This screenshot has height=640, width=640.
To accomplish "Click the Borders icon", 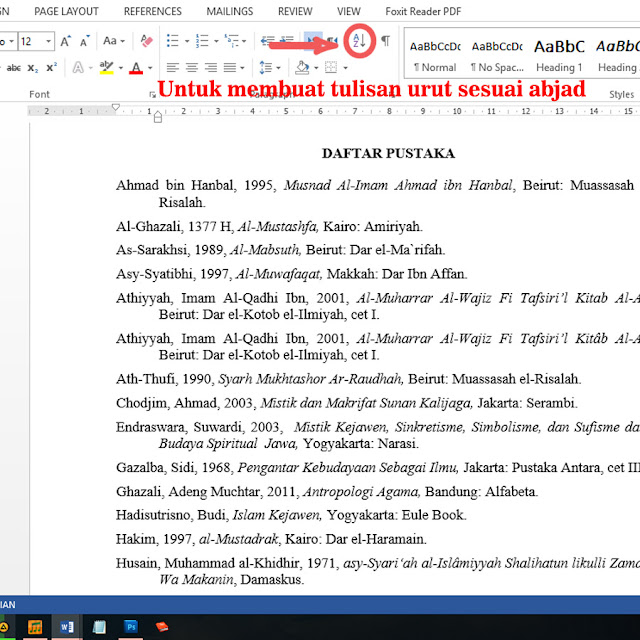I will tap(331, 67).
